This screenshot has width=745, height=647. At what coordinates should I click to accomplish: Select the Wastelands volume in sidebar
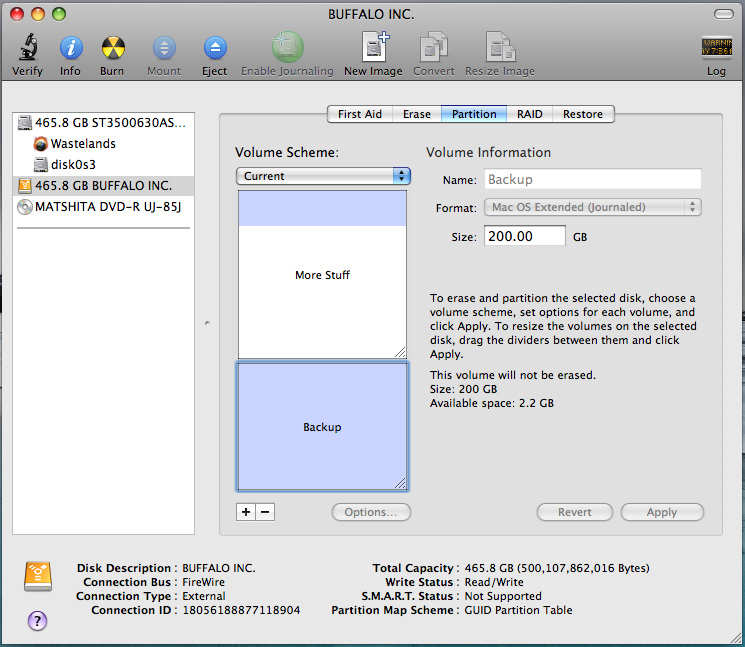[x=82, y=144]
